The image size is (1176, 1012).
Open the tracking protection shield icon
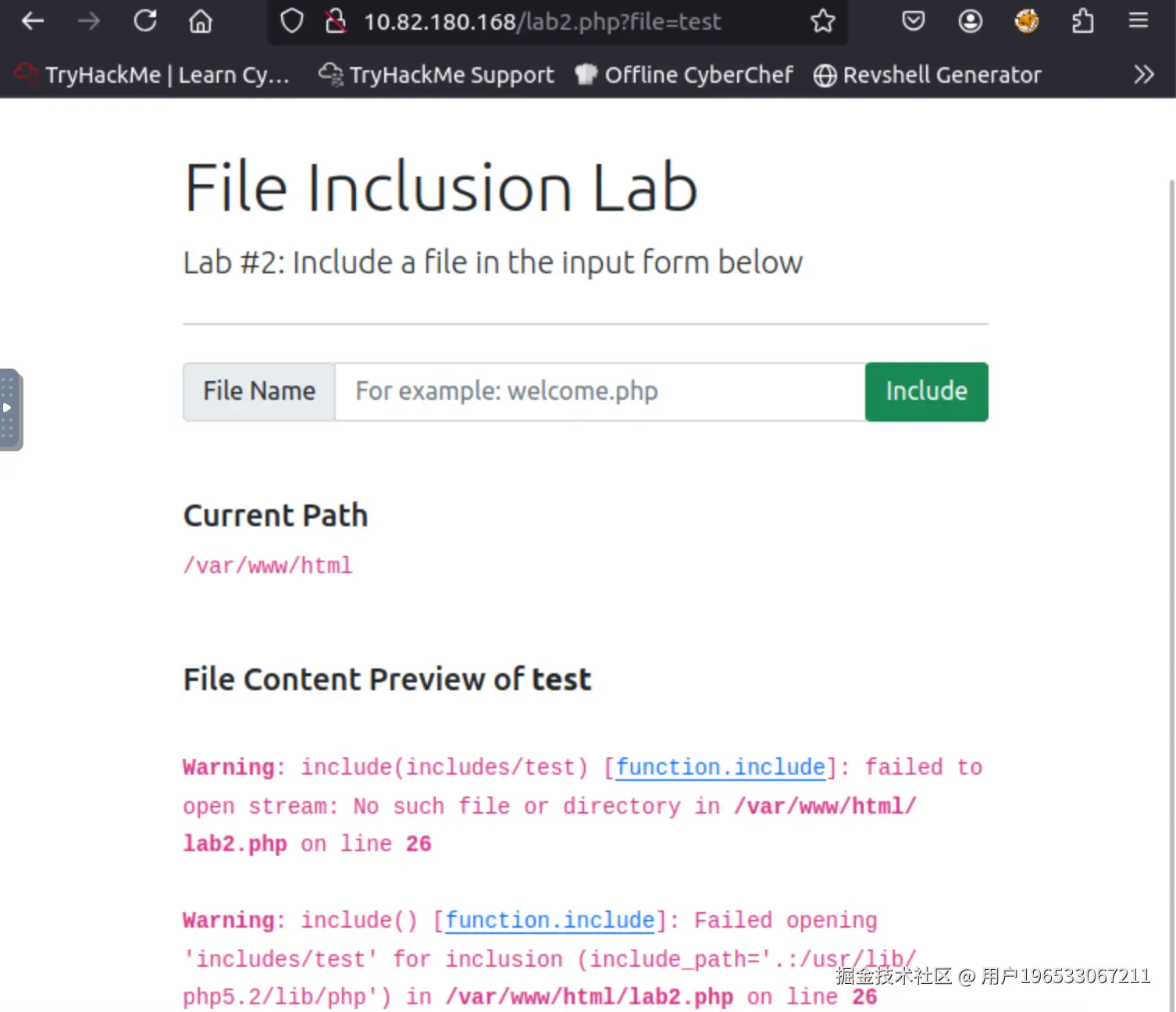click(291, 21)
